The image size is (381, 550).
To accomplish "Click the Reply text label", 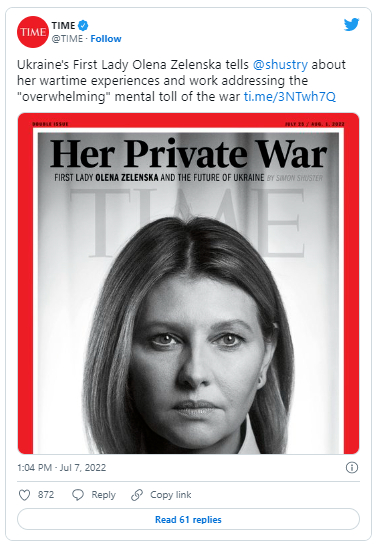I will (x=103, y=495).
